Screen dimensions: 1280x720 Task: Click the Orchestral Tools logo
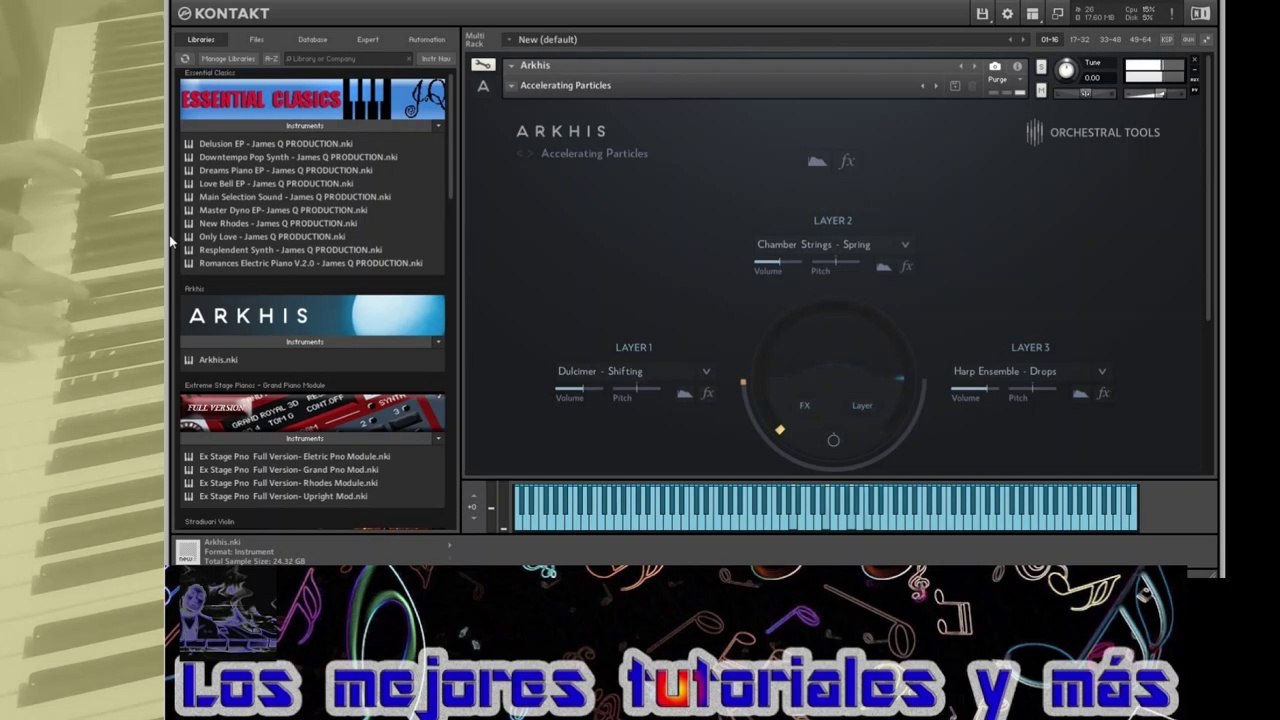pos(1093,132)
